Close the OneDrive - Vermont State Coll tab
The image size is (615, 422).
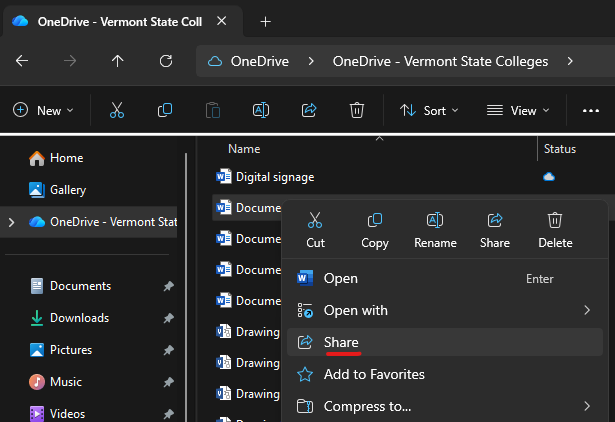tap(222, 21)
